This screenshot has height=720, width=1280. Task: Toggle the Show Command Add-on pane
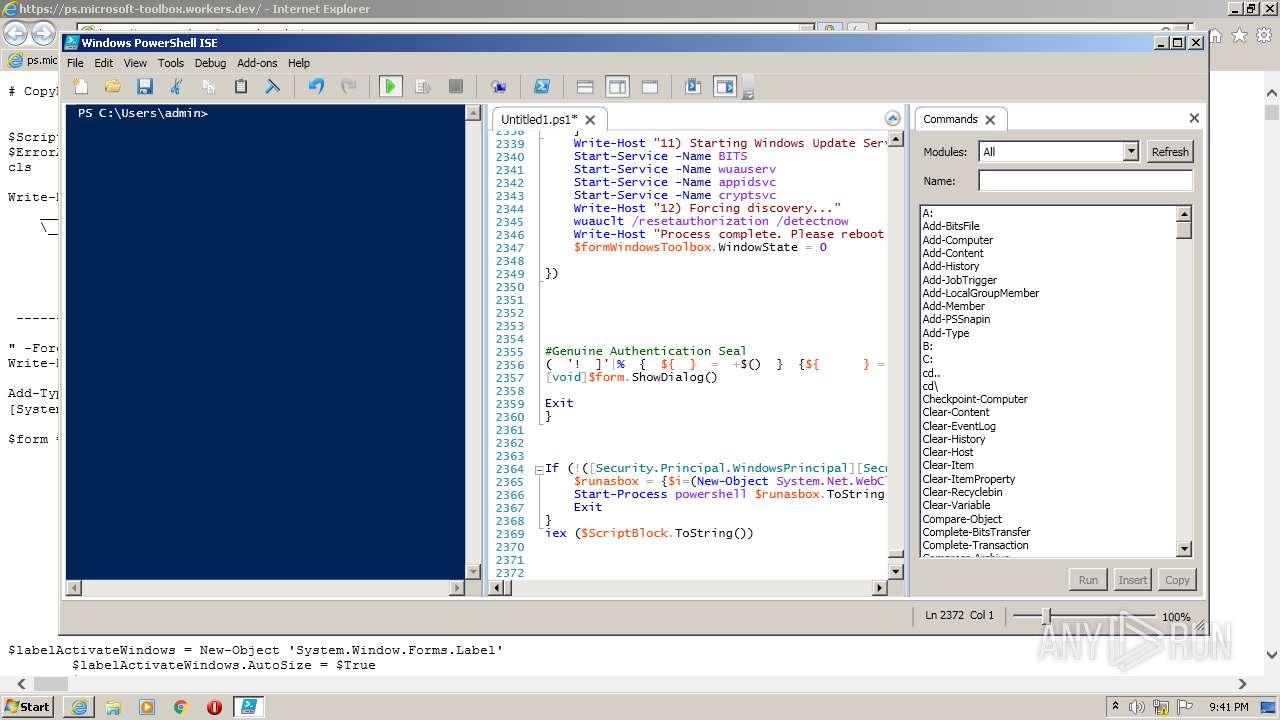(725, 87)
